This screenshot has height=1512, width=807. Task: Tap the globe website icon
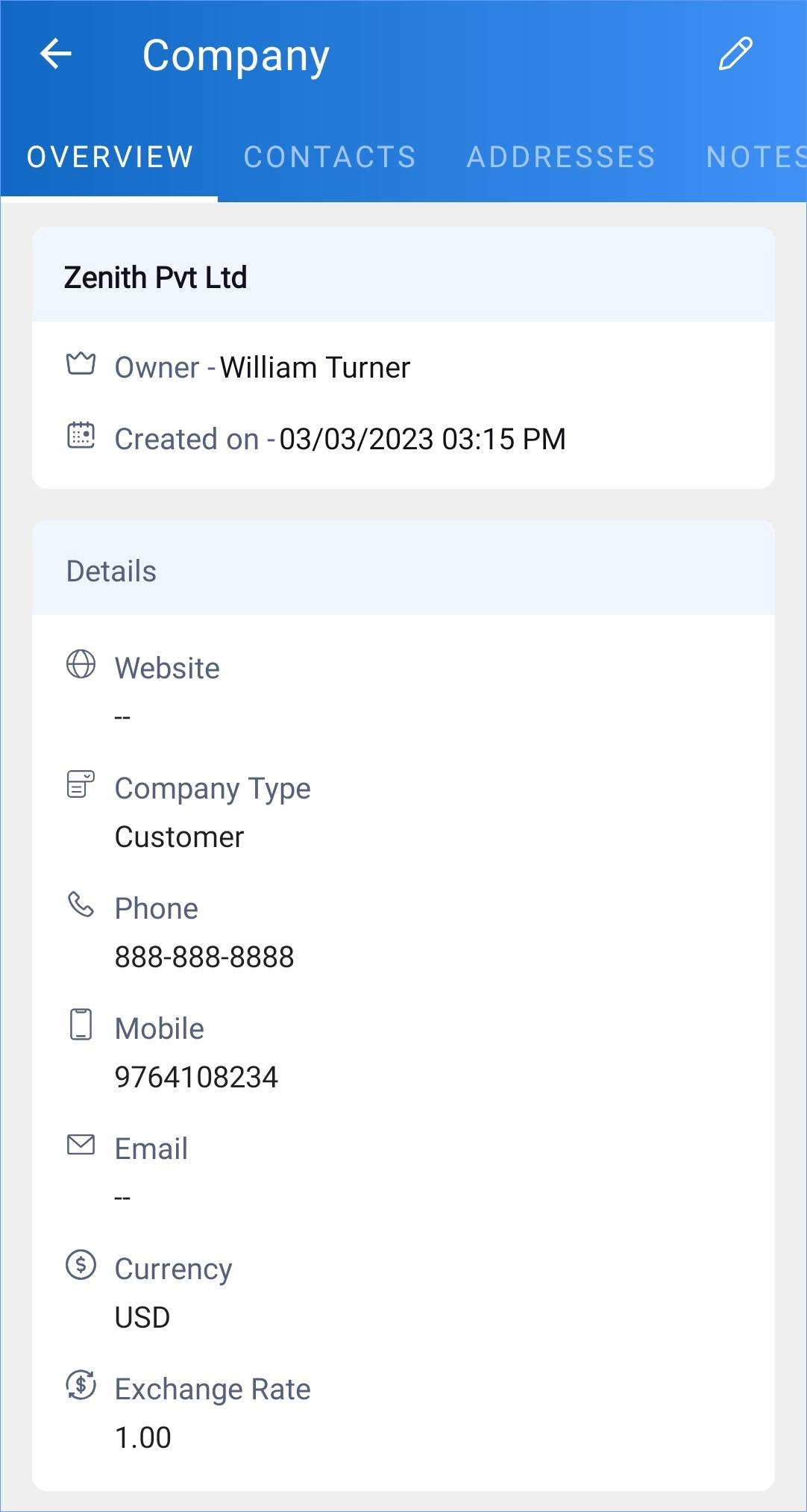coord(81,664)
